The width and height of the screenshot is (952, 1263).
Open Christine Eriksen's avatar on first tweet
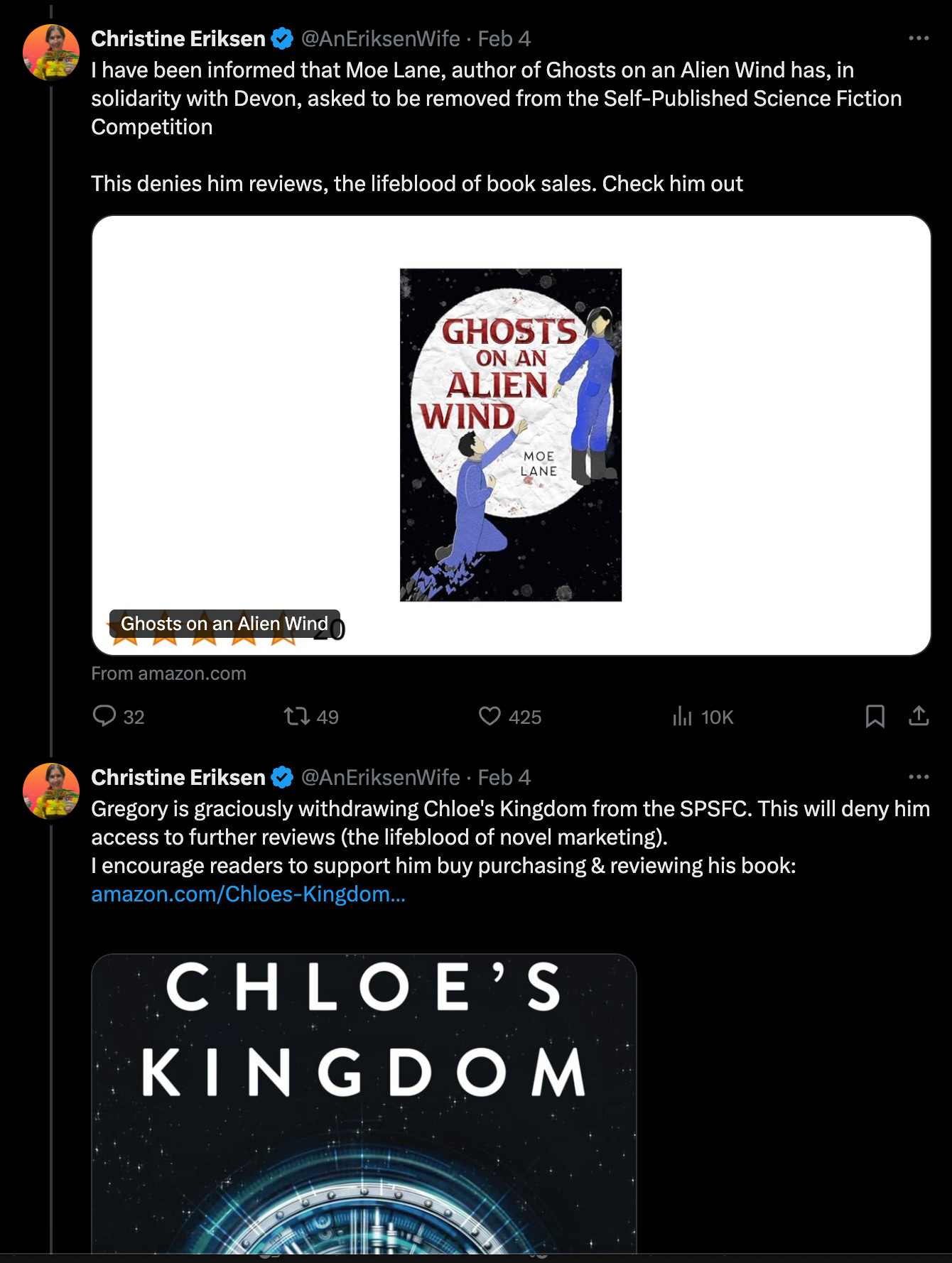tap(51, 52)
